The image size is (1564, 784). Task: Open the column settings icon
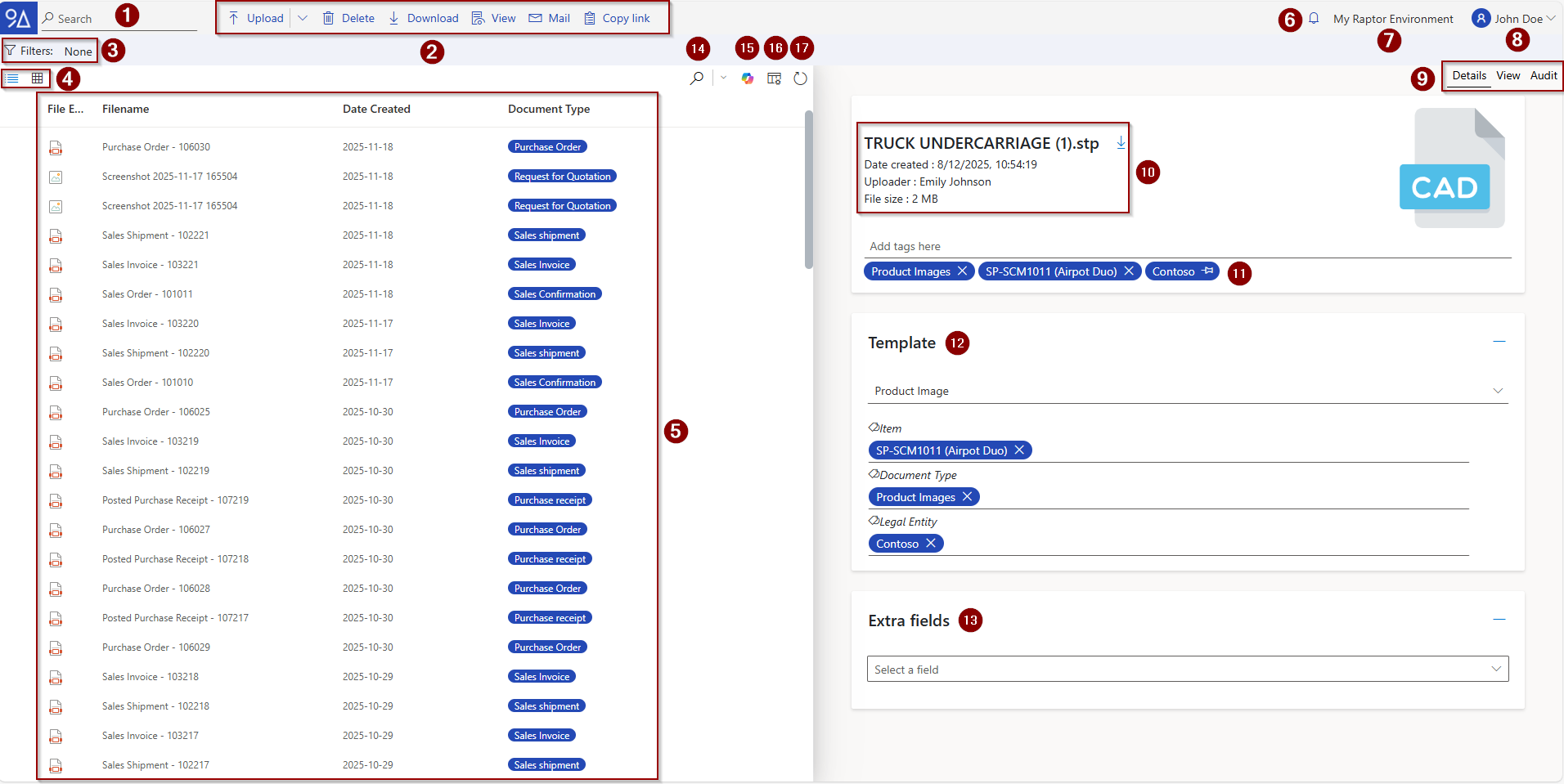tap(774, 78)
